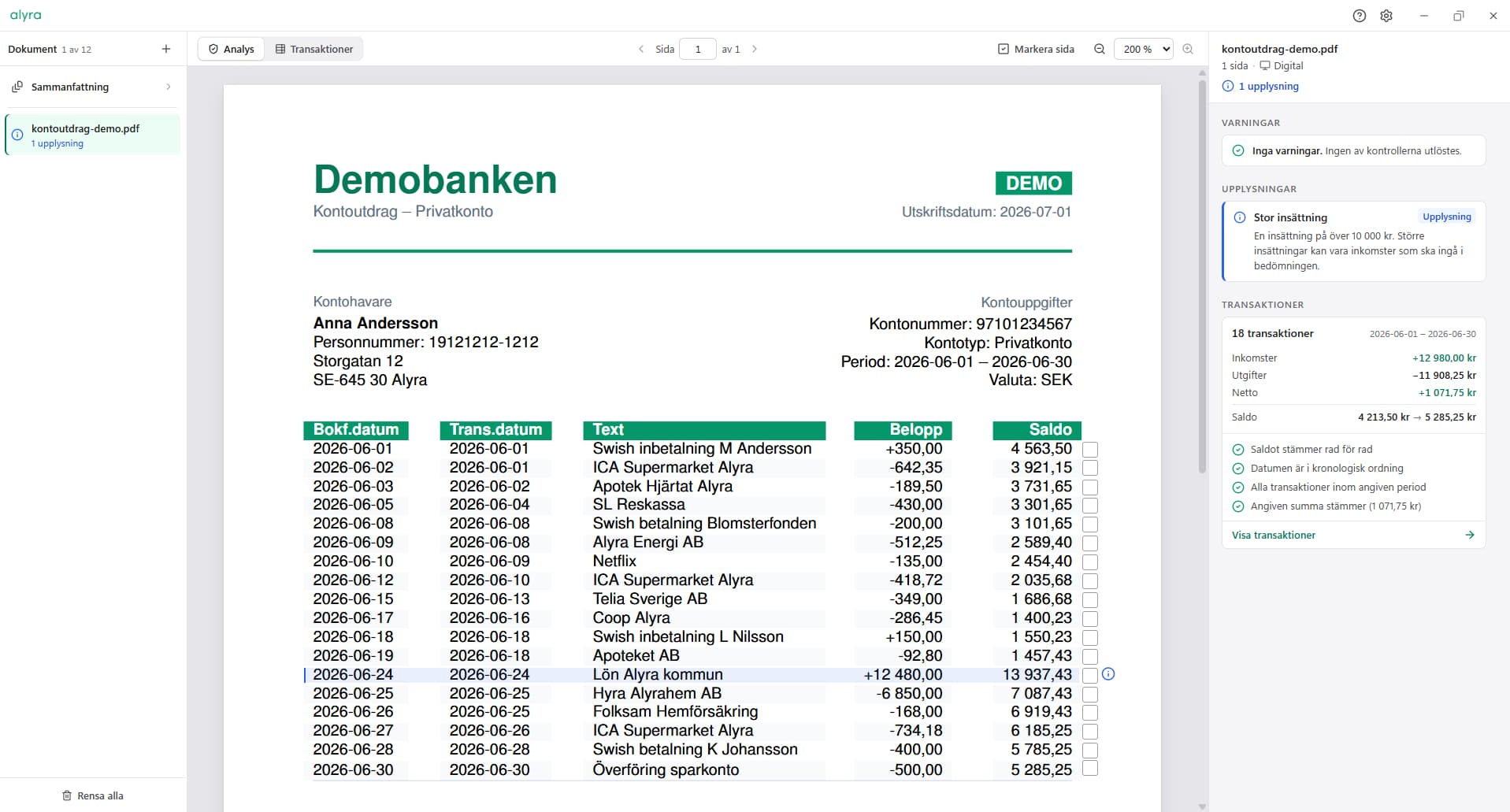
Task: Open the help question-mark icon
Action: click(1359, 16)
